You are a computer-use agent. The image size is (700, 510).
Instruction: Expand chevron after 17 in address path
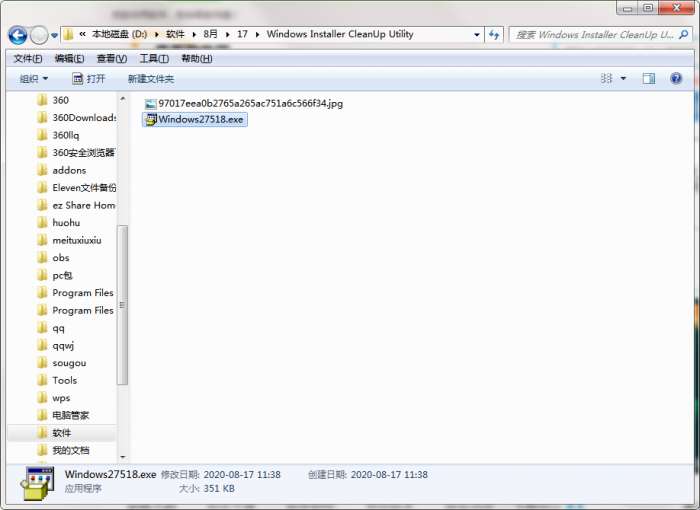[x=257, y=34]
